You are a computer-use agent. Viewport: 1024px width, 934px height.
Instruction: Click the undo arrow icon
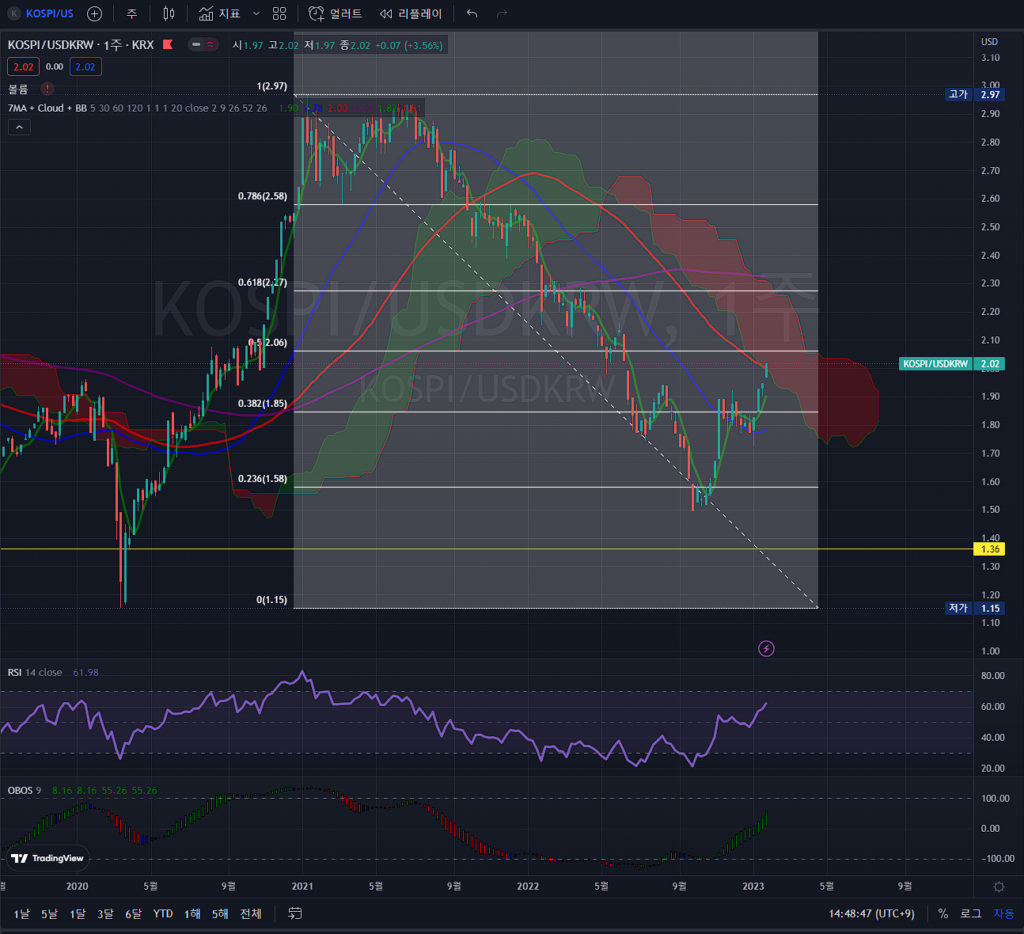(472, 14)
